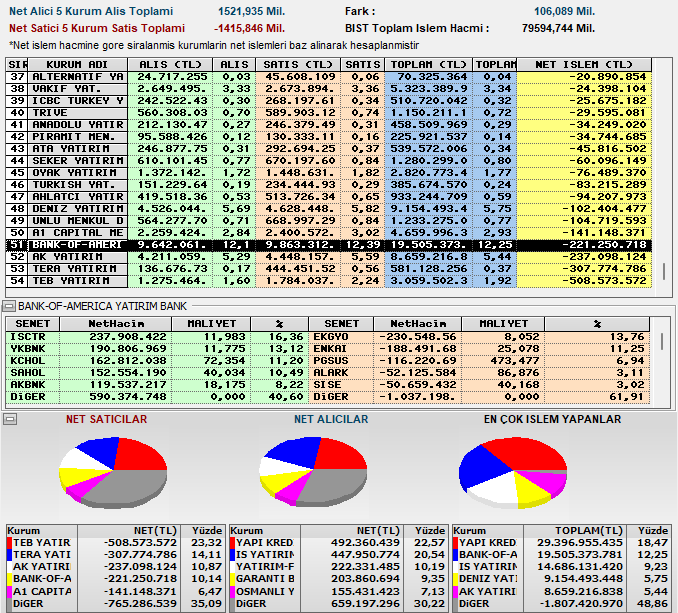This screenshot has height=613, width=678.
Task: Click the first MALIYET column header
Action: point(211,324)
